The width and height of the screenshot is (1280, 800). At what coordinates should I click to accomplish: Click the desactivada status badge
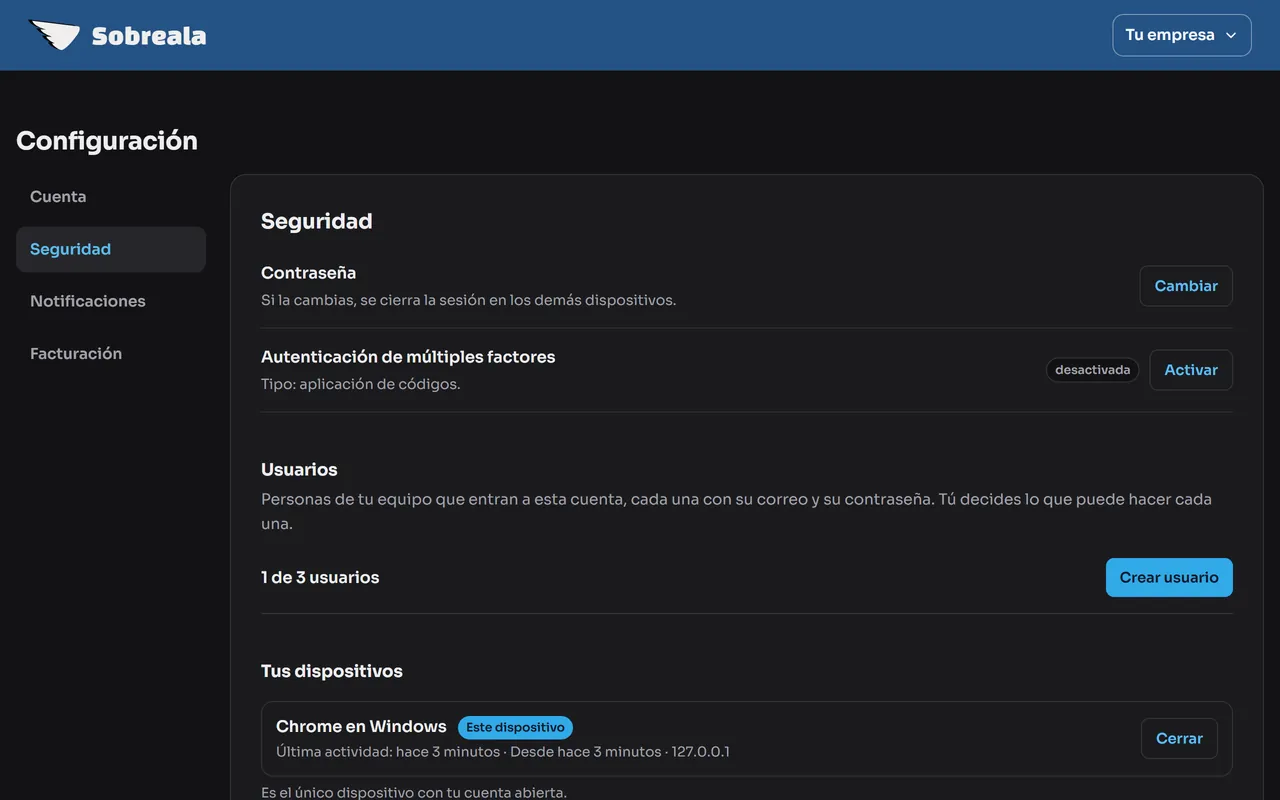[1092, 370]
